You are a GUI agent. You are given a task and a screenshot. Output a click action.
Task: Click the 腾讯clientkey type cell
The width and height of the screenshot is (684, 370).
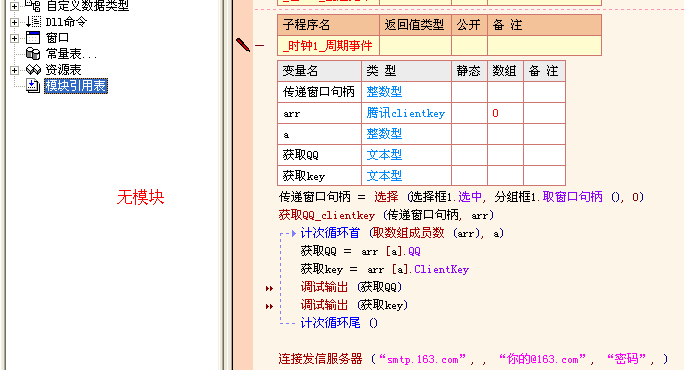point(406,113)
